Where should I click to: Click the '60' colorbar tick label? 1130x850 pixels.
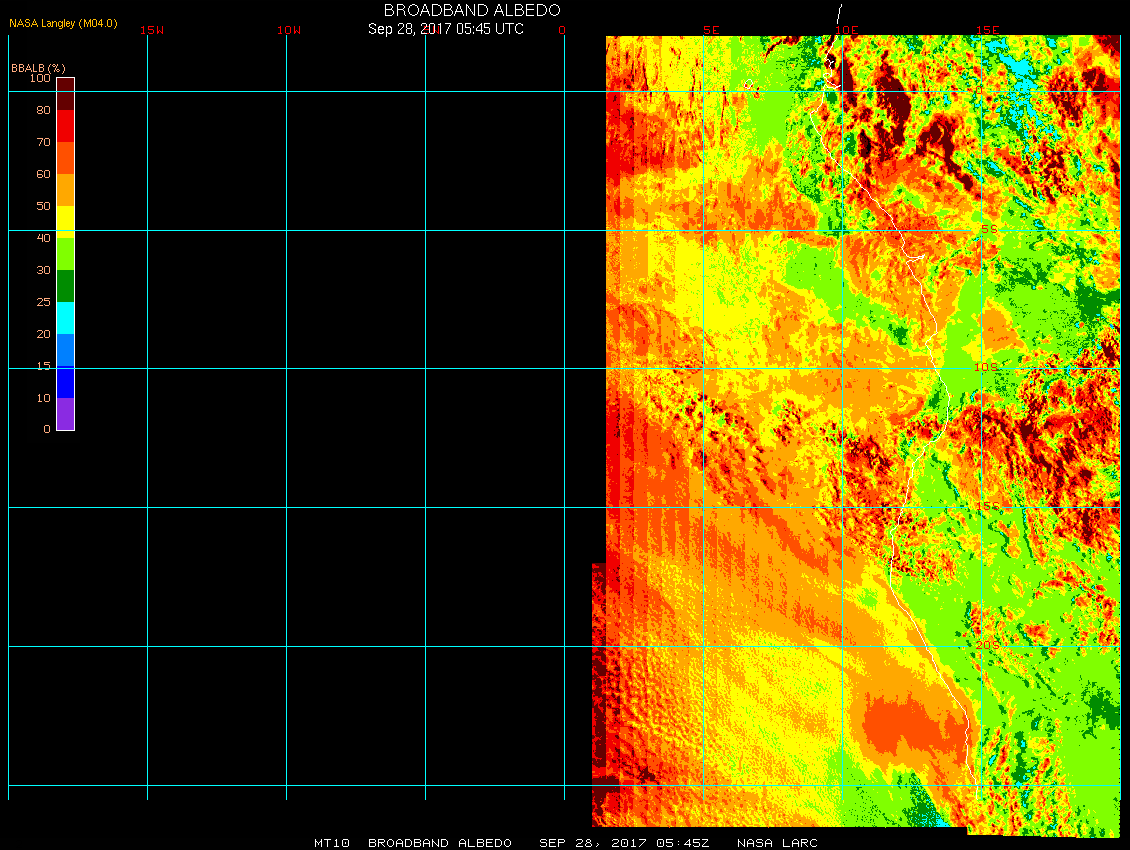pos(43,174)
